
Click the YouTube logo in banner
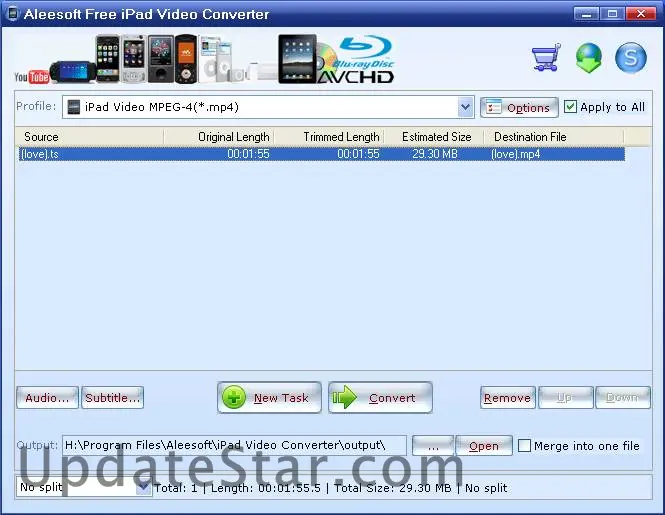tap(31, 77)
